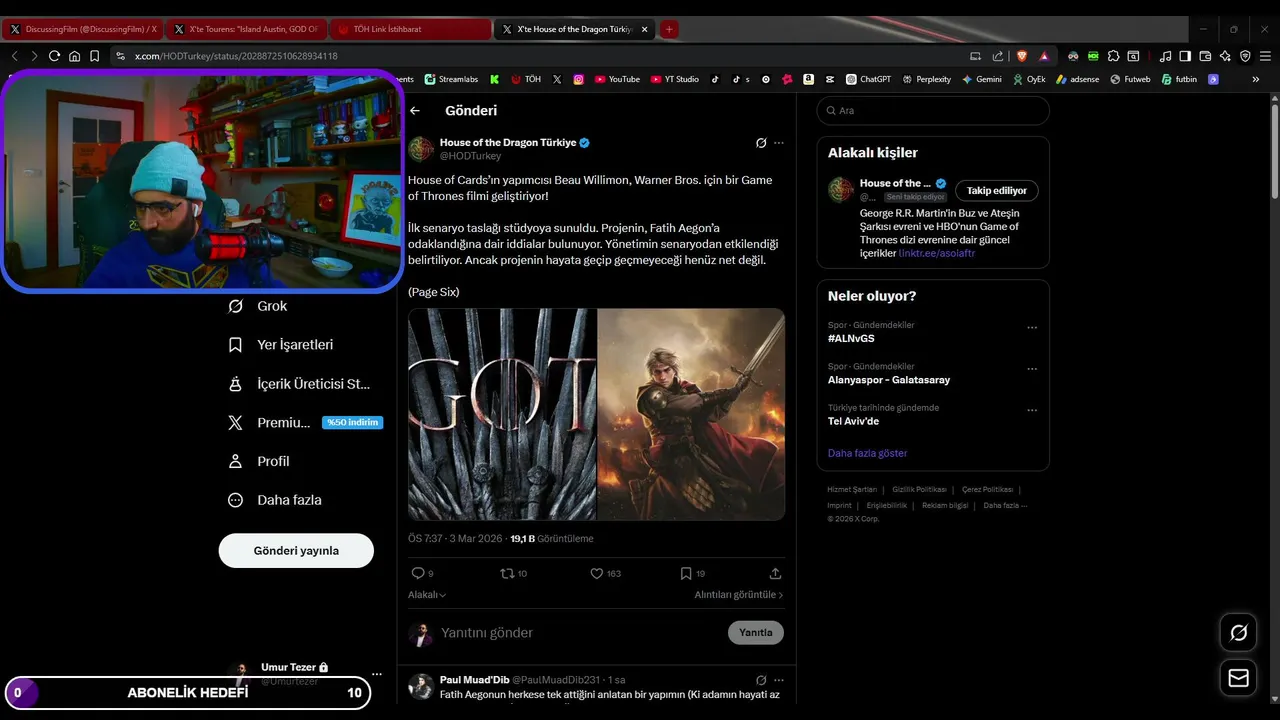Open İçerik Üreticisi Studio in sidebar
The image size is (1280, 720).
coord(300,384)
